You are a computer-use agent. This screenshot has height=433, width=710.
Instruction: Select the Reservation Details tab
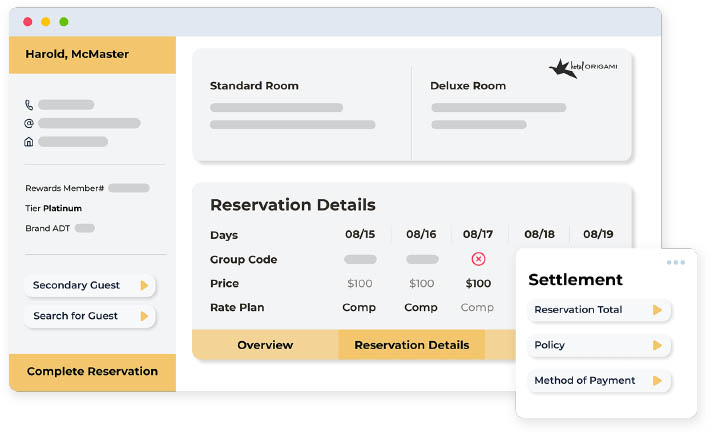tap(411, 345)
